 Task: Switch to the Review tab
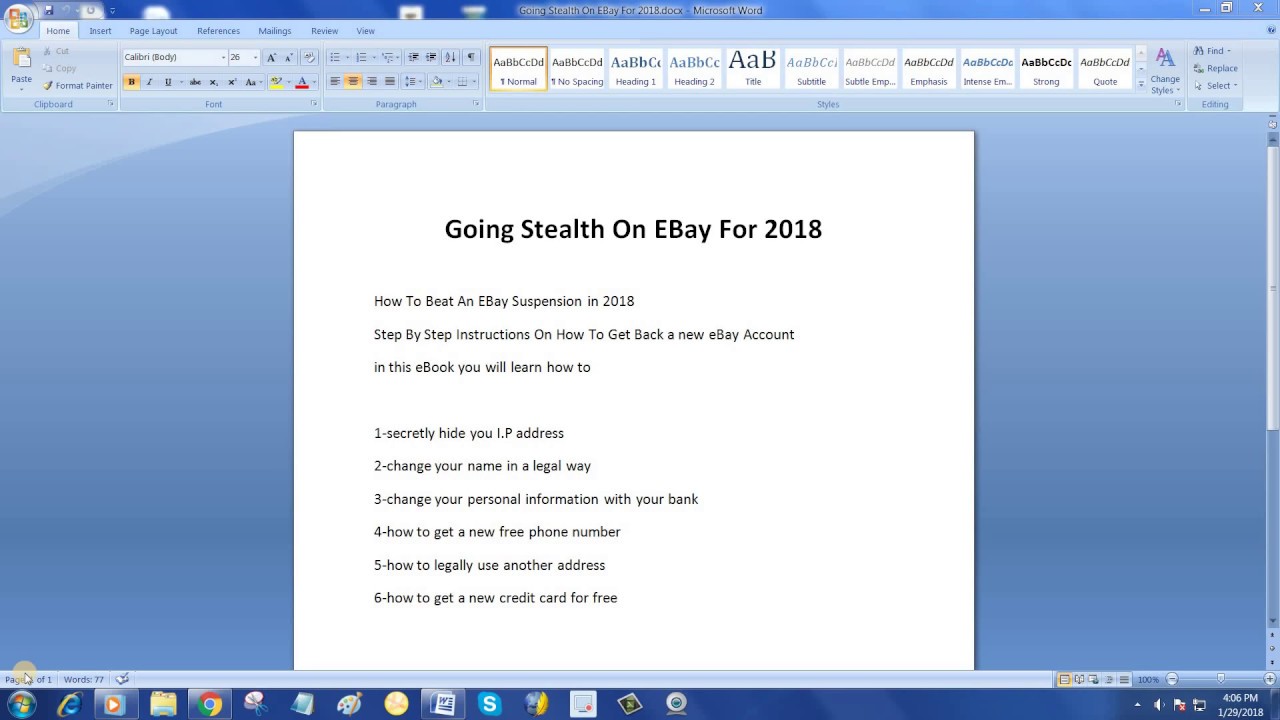coord(324,31)
